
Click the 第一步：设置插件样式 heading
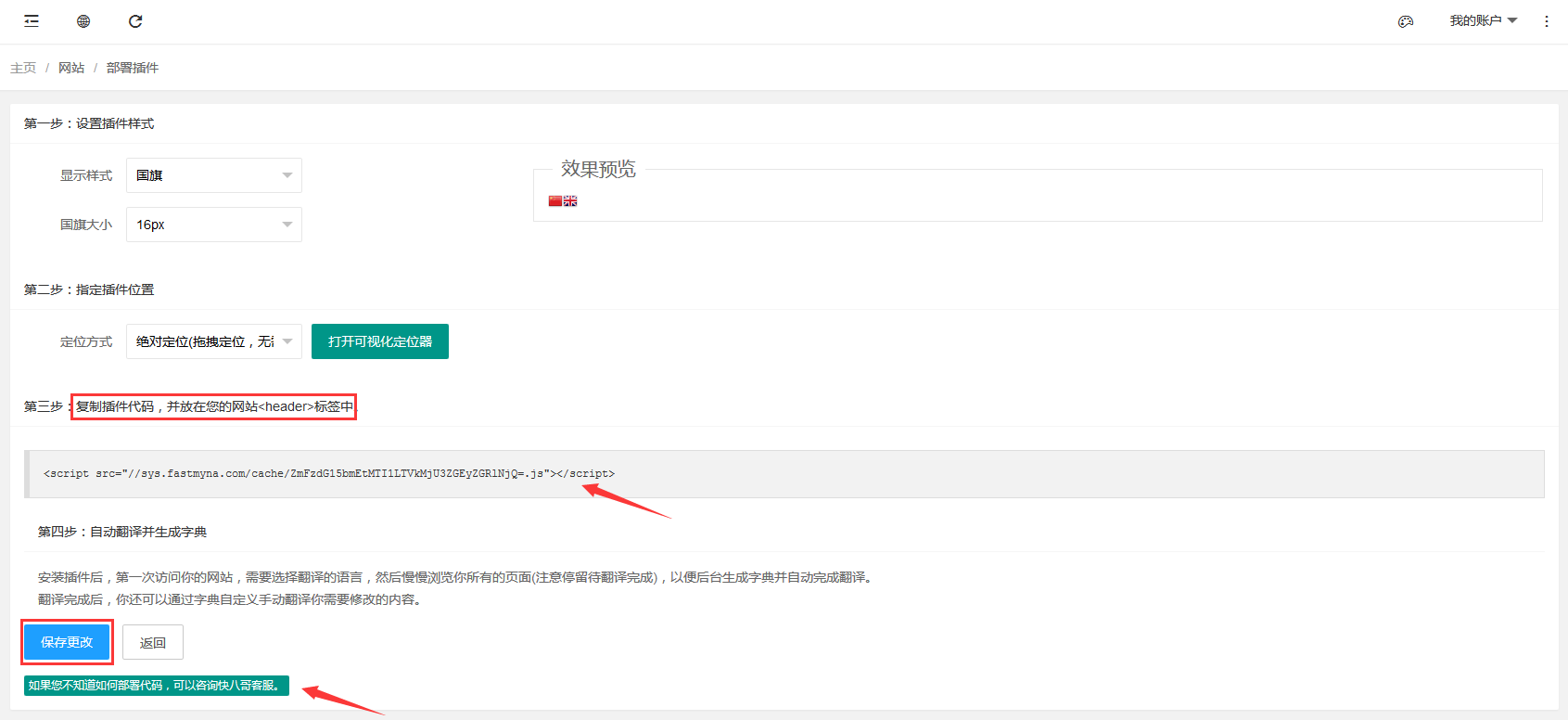(89, 123)
